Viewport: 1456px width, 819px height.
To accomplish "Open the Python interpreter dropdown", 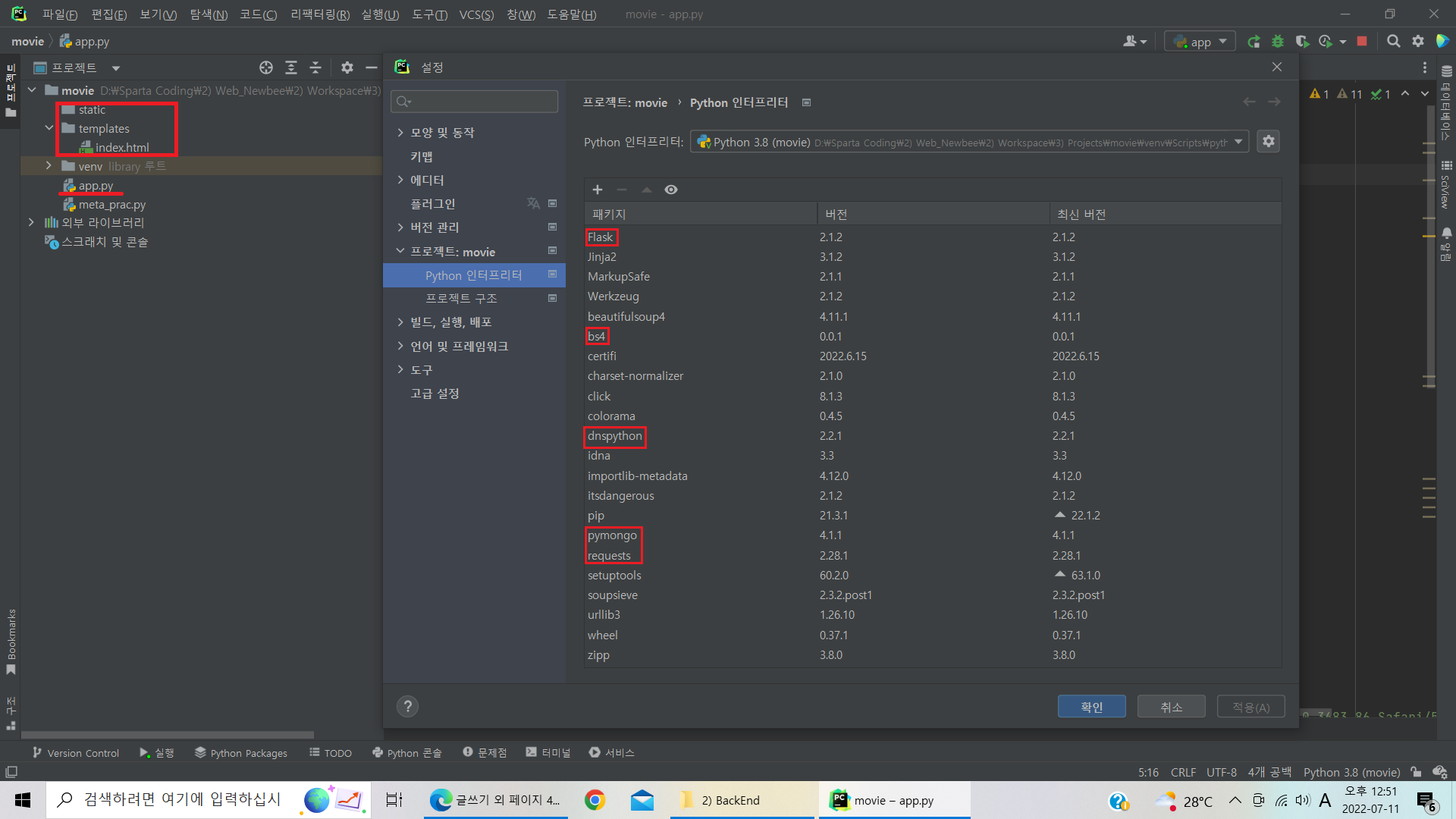I will (x=1238, y=142).
